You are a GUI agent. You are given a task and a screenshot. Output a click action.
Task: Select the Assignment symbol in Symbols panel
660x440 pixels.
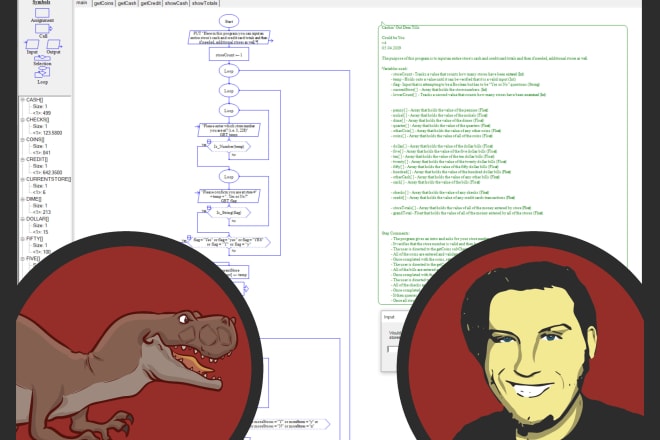coord(42,13)
